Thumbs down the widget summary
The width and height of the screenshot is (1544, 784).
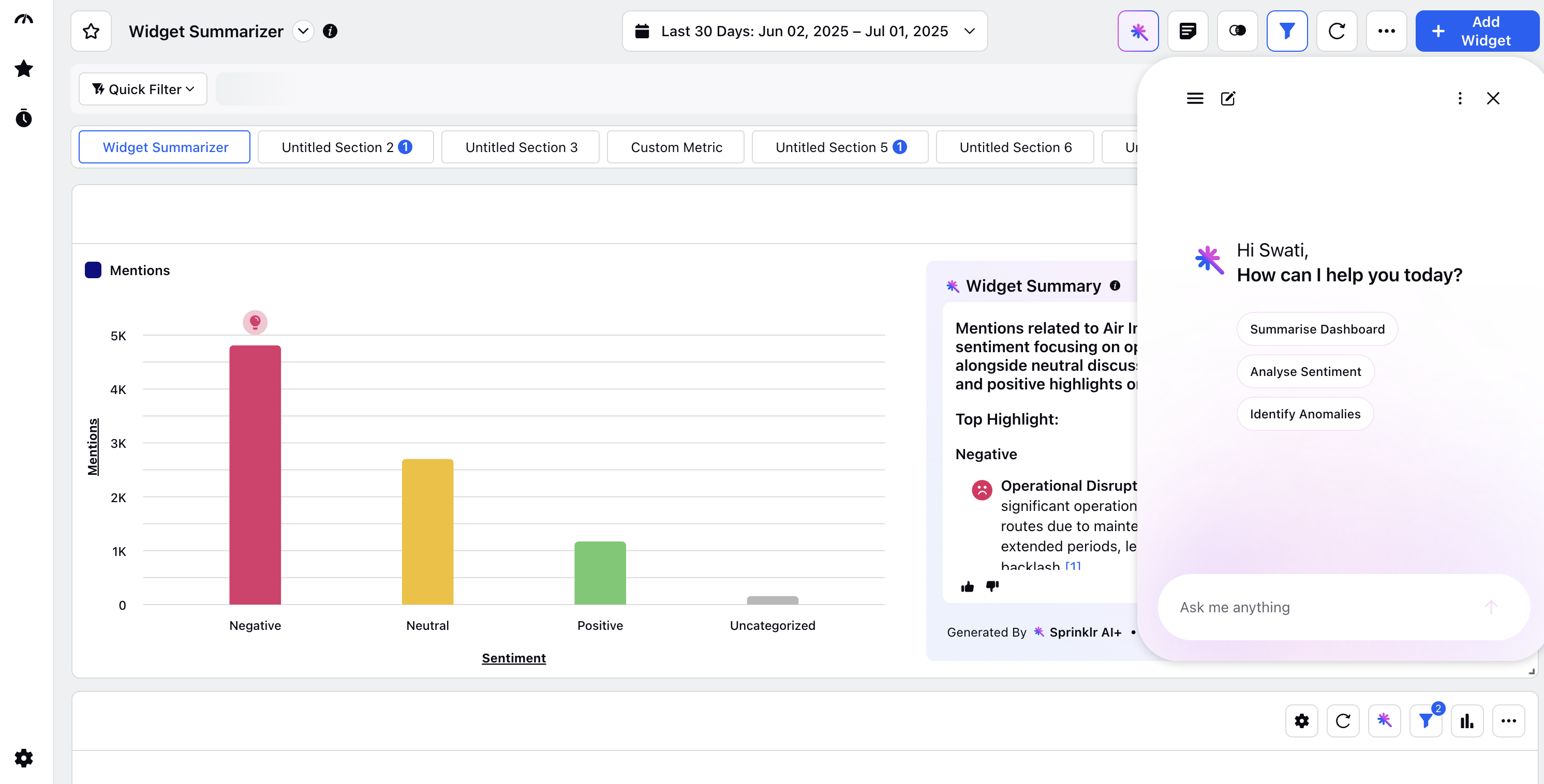tap(992, 586)
